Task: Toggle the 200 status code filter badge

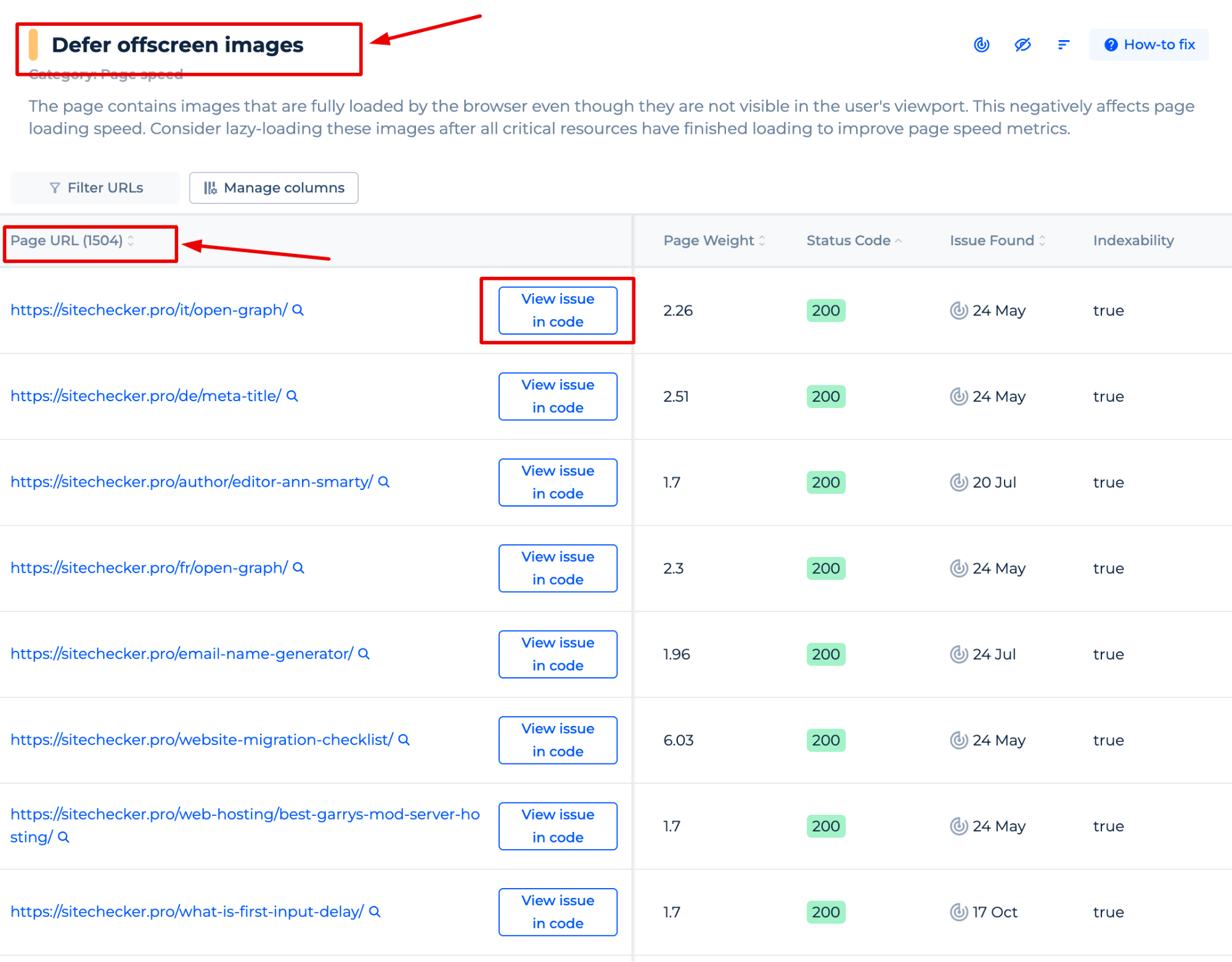Action: [827, 309]
